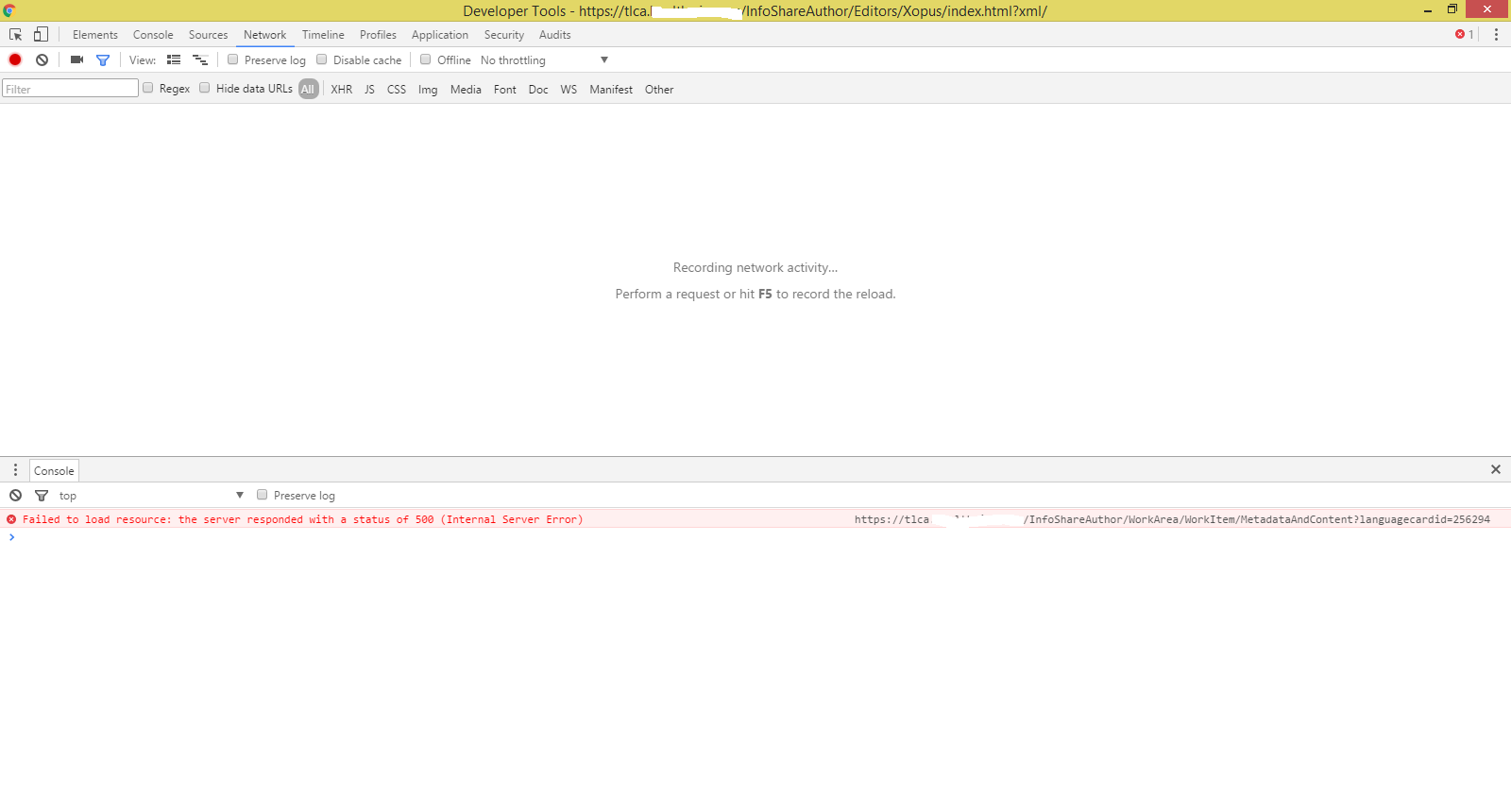Open the Sources tab
Image resolution: width=1511 pixels, height=812 pixels.
[208, 35]
